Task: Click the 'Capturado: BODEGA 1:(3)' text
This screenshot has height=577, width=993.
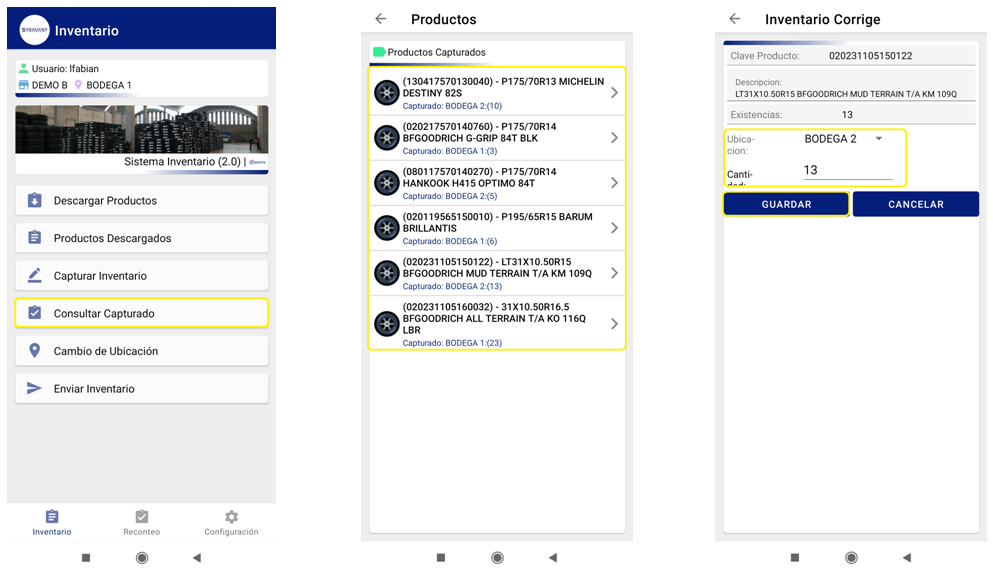Action: click(x=450, y=151)
